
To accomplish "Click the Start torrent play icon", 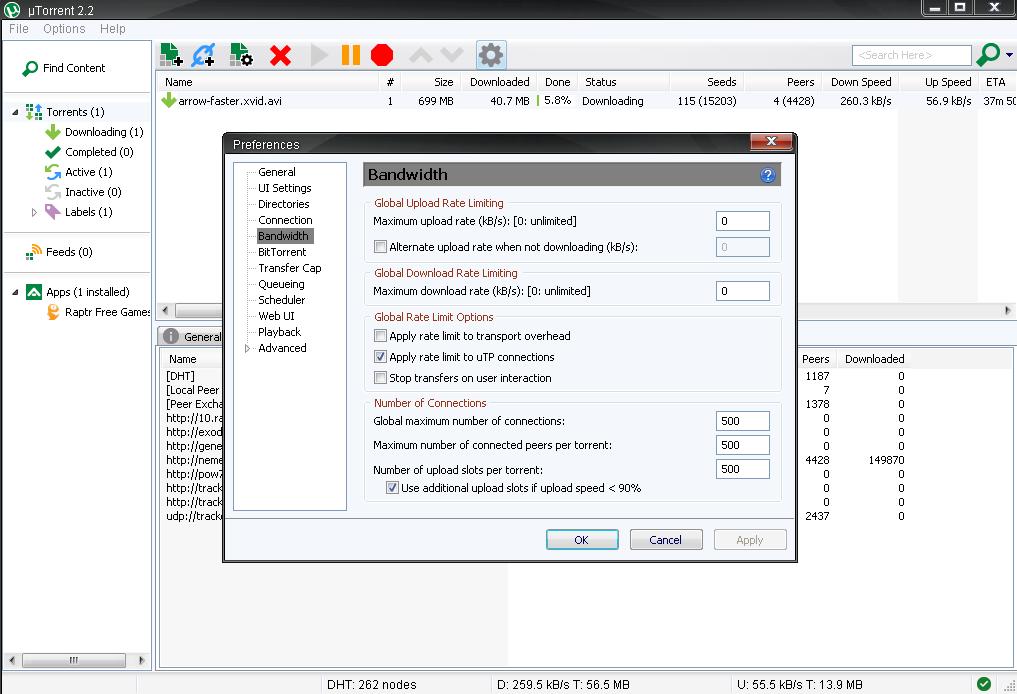I will [x=319, y=55].
